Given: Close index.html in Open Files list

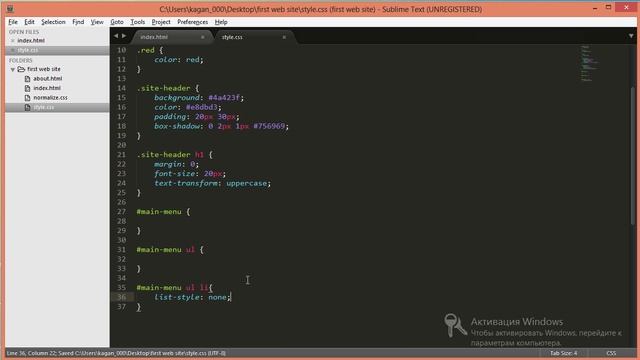Looking at the screenshot, I should (x=13, y=40).
